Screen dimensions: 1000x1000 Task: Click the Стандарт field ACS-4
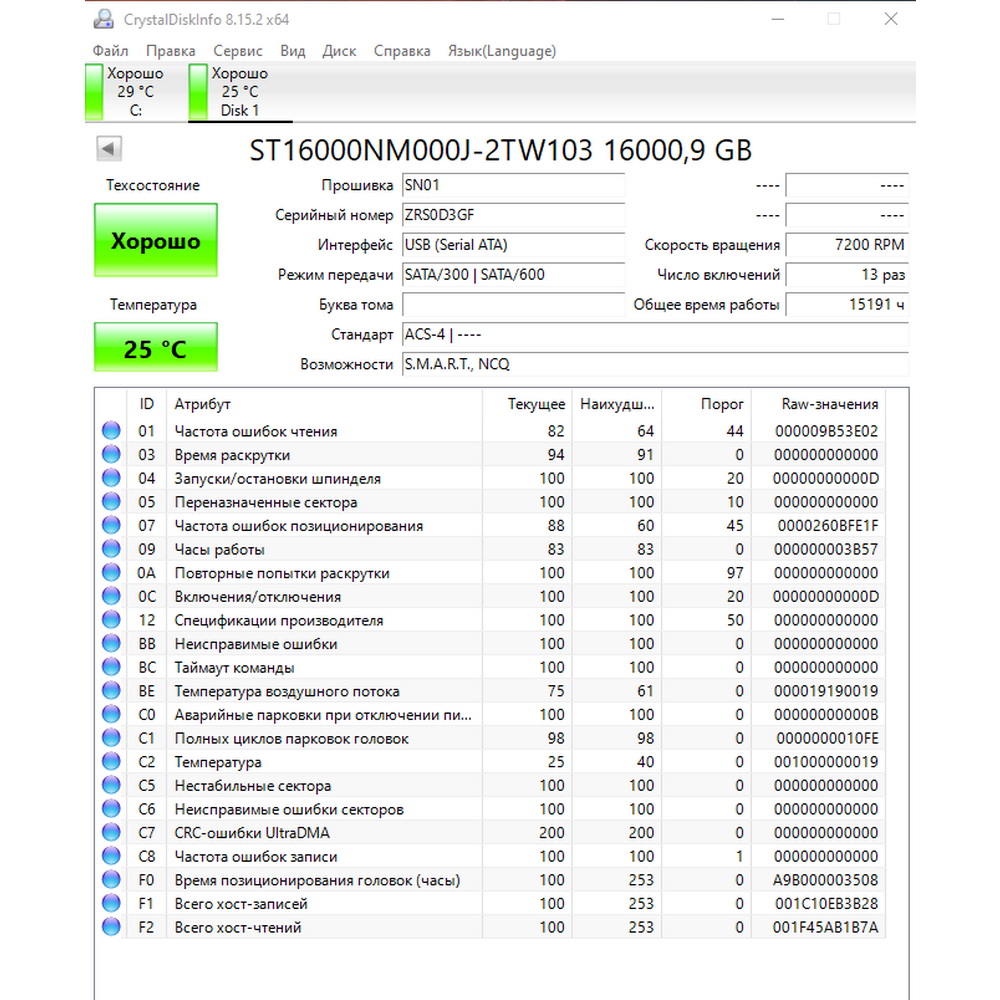[x=656, y=334]
